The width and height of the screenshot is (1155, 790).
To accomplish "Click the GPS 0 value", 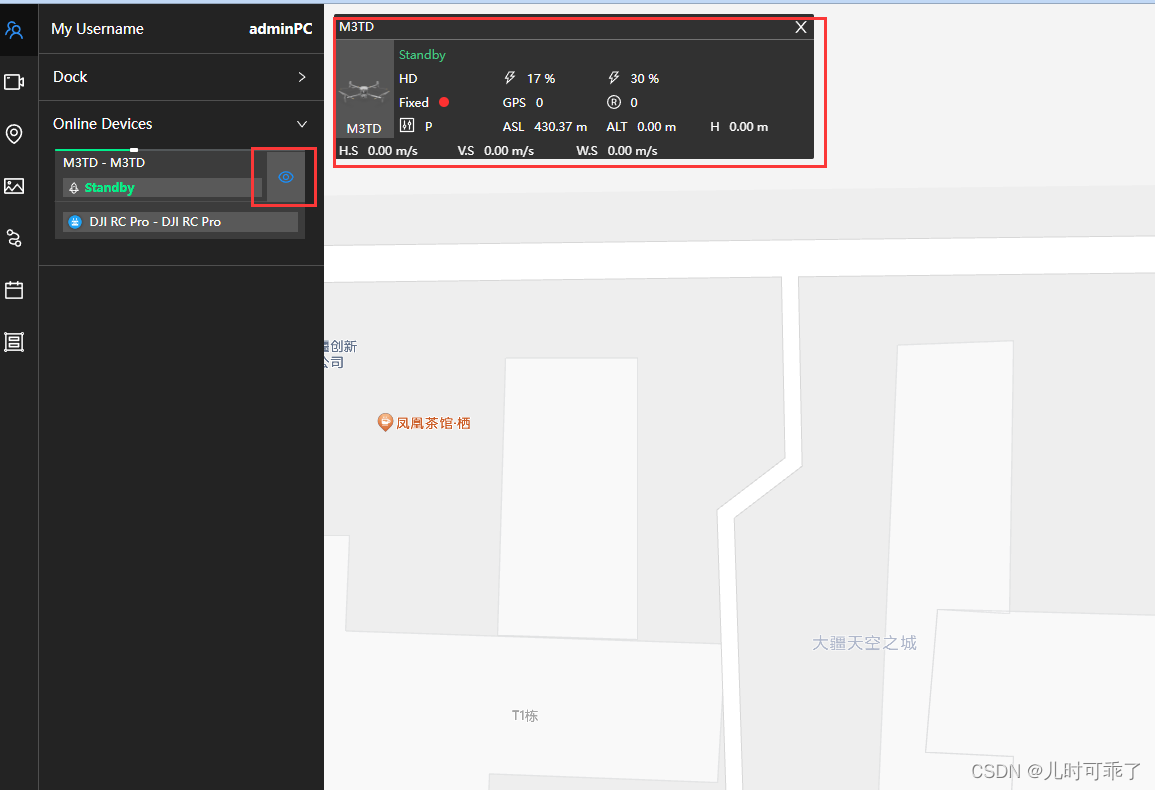I will point(539,102).
